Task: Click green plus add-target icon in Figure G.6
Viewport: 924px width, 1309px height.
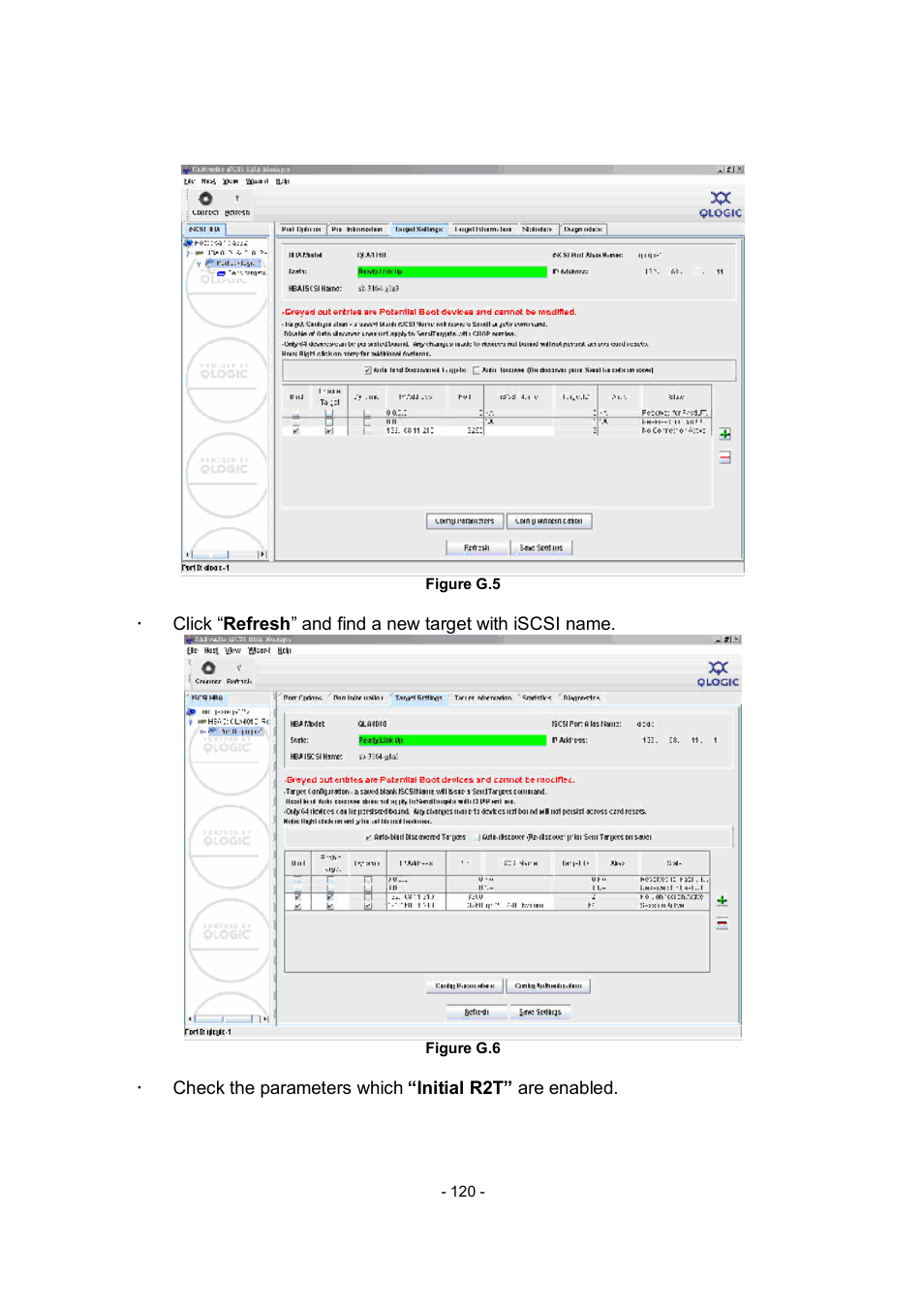Action: pos(722,901)
